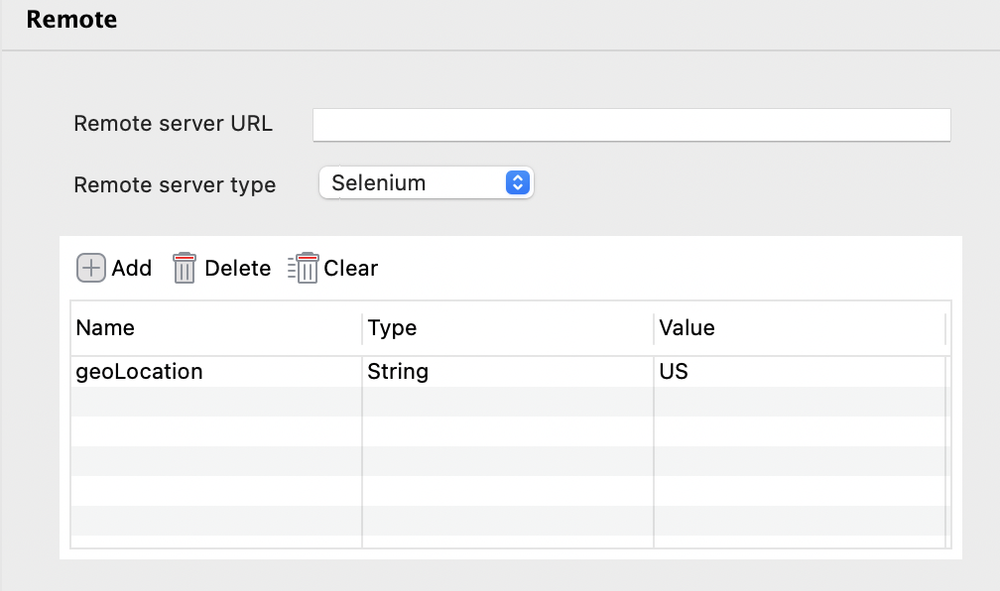This screenshot has height=591, width=1000.
Task: Click the Type column header
Action: tap(393, 328)
